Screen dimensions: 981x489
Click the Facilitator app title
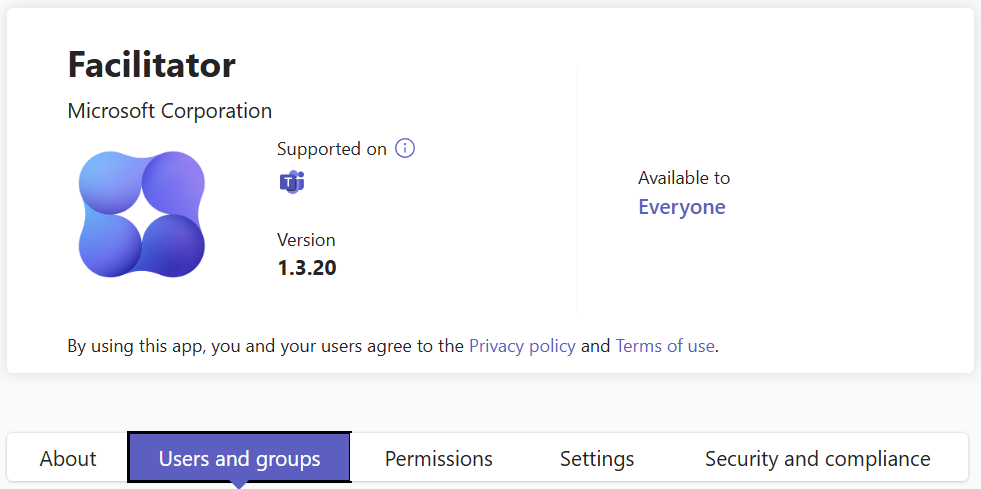pyautogui.click(x=151, y=64)
